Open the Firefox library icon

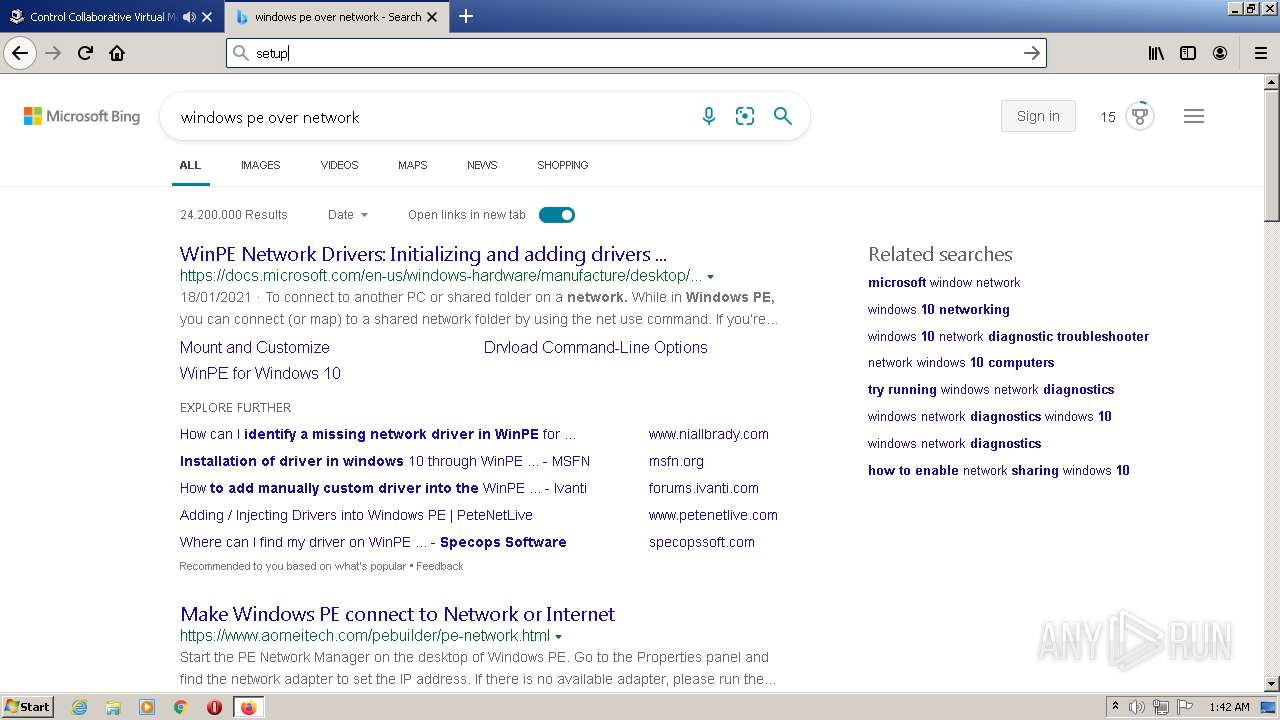[1156, 53]
